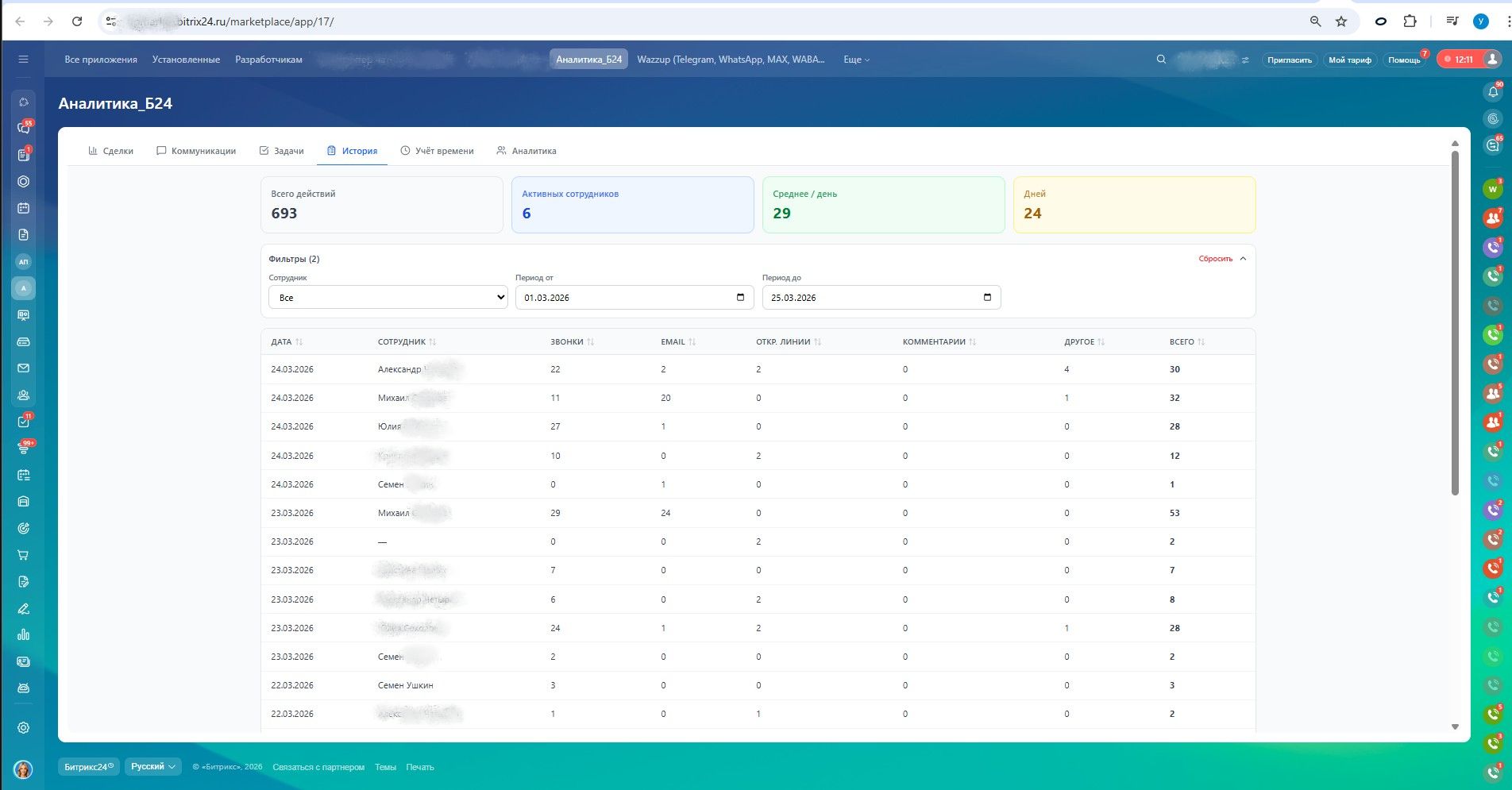Click the Период до date field
The width and height of the screenshot is (1512, 790).
click(874, 298)
